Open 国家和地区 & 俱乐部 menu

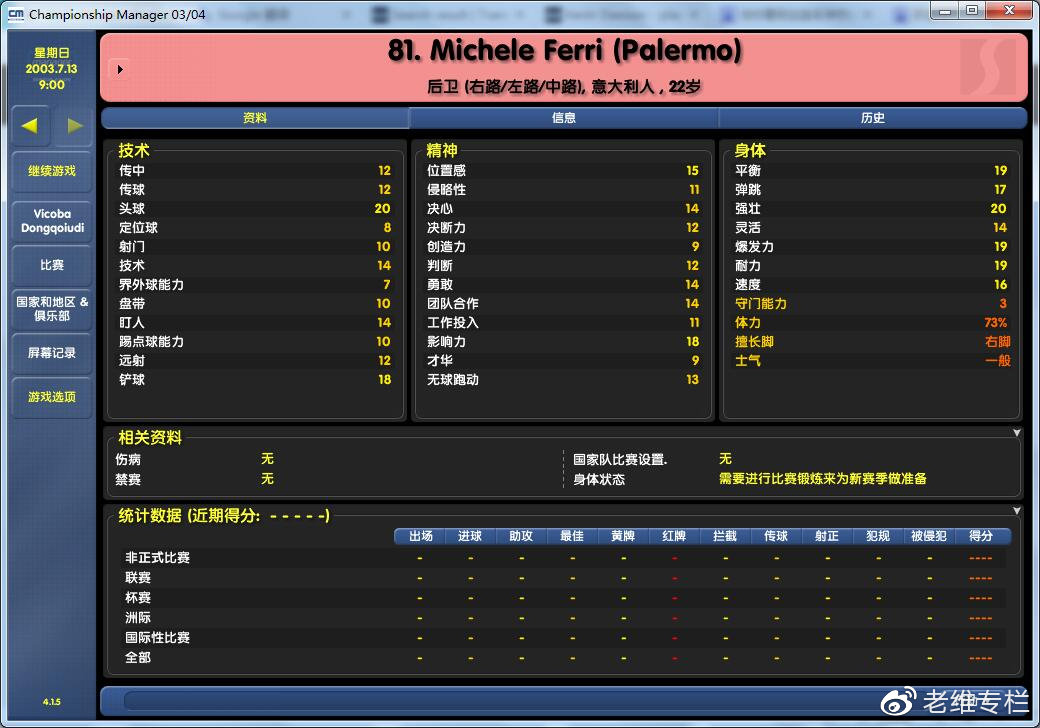[52, 309]
